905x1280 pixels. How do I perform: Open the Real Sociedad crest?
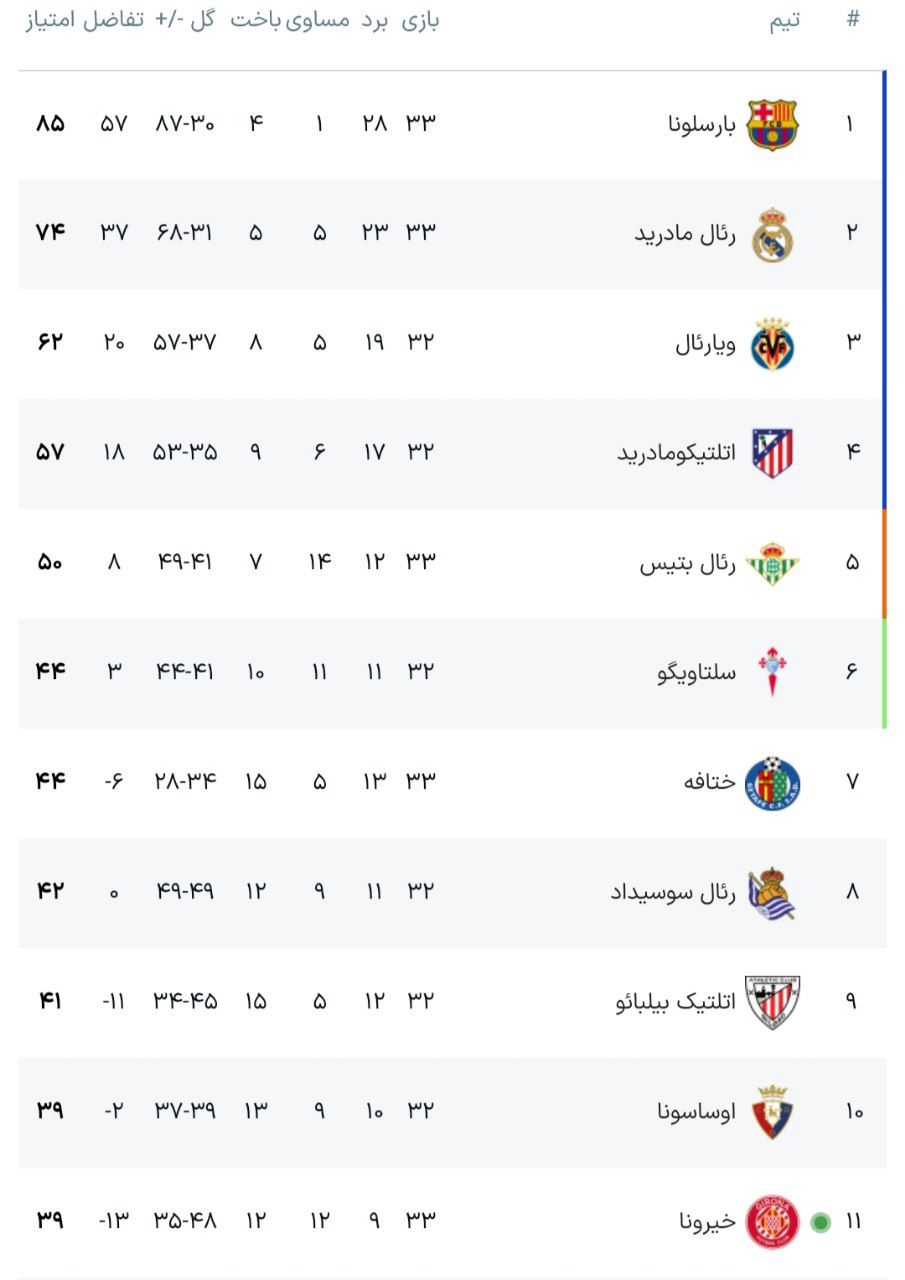773,892
